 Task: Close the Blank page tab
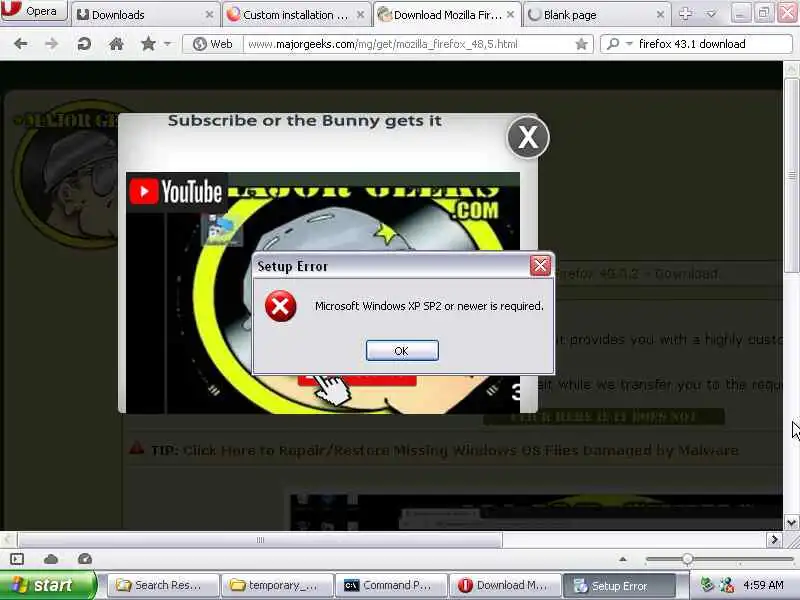(660, 15)
